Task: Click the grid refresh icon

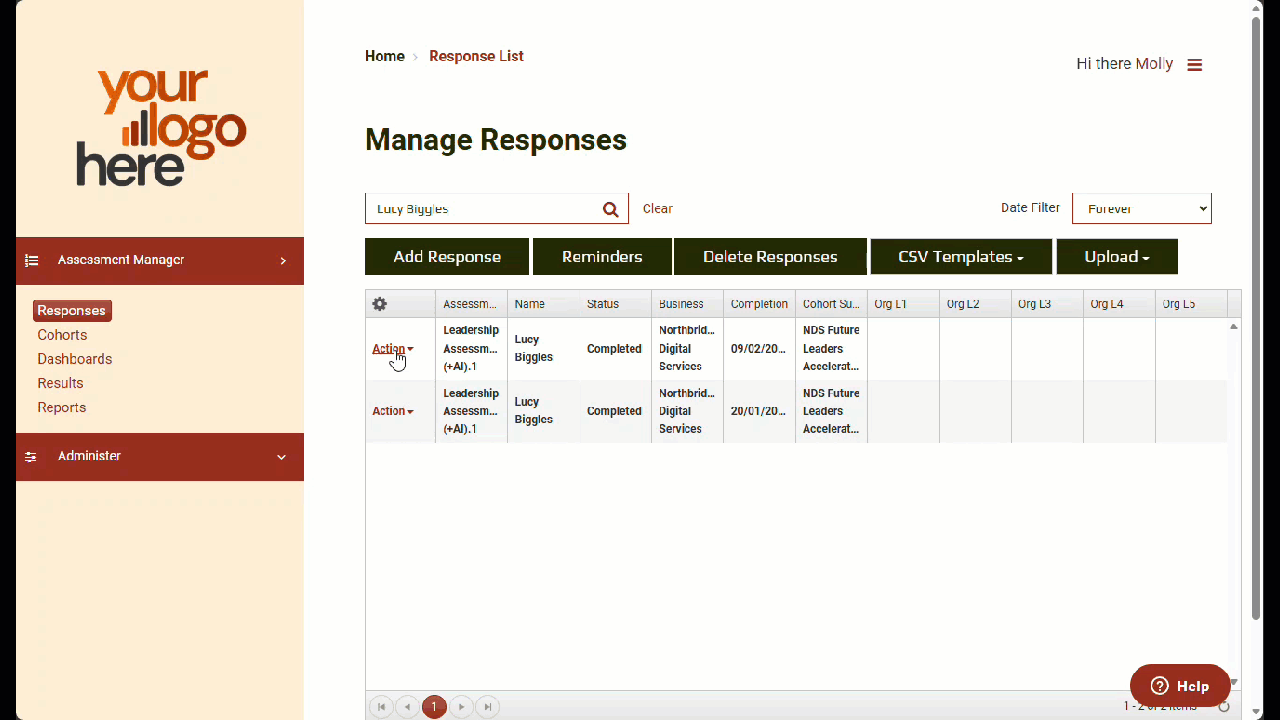Action: [x=1224, y=707]
